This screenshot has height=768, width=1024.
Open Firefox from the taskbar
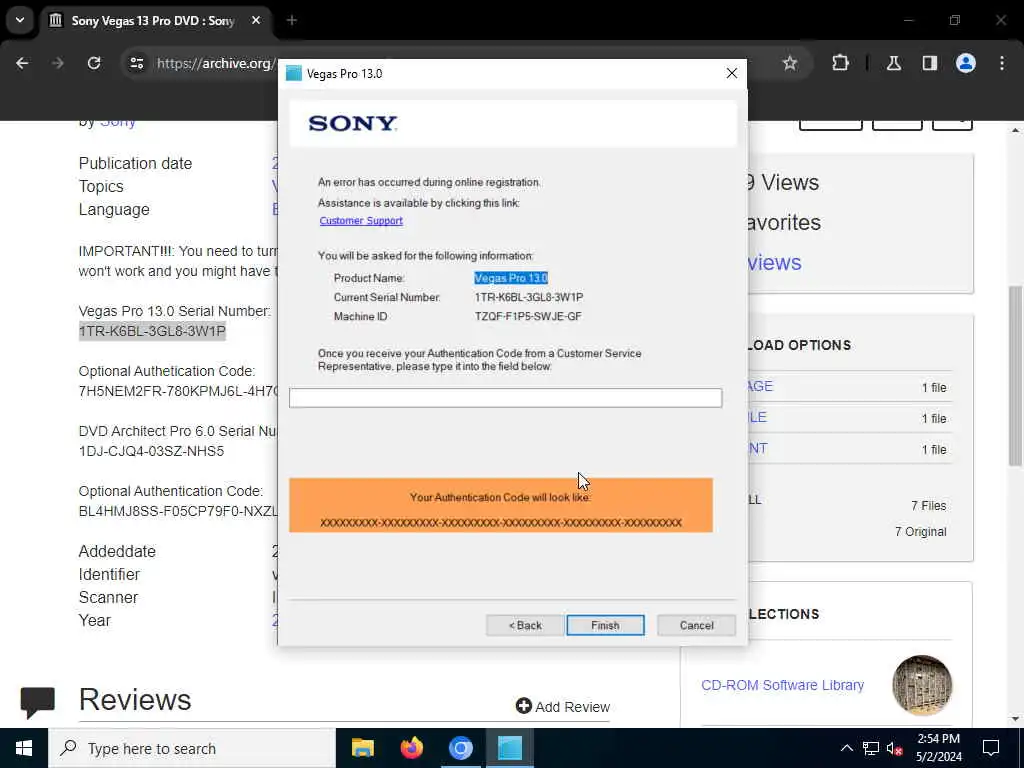click(411, 748)
